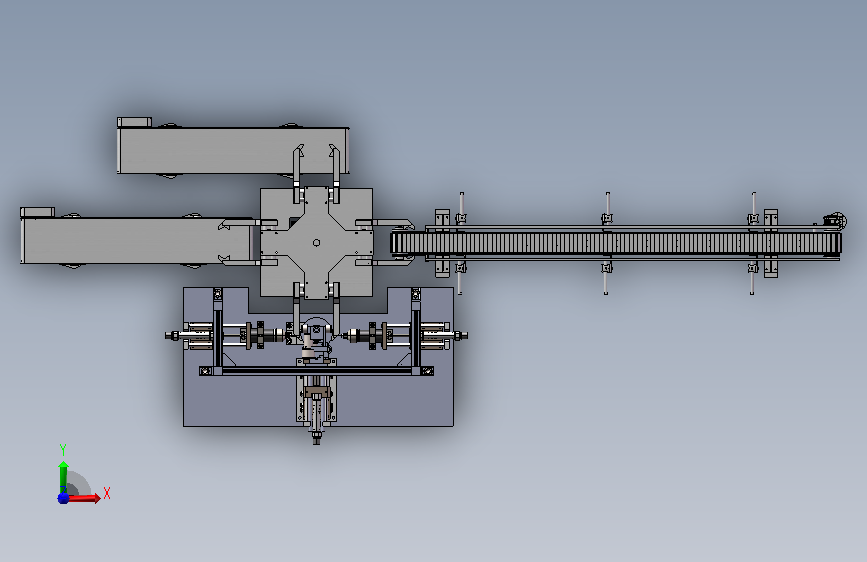Click the blue Z axis ball at triad origin
Image resolution: width=867 pixels, height=562 pixels.
tap(63, 498)
